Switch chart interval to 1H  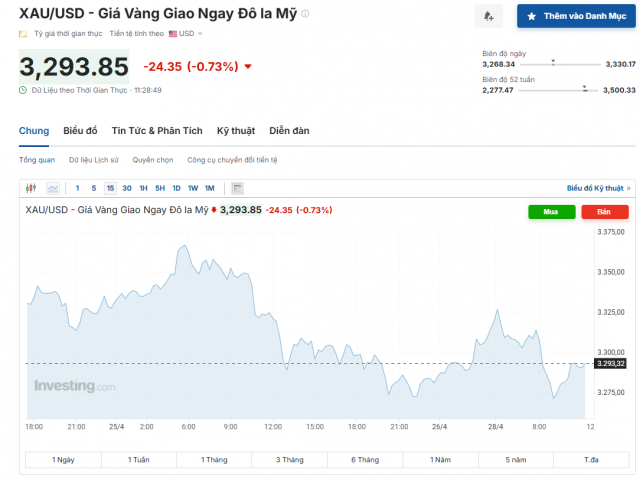tap(143, 188)
